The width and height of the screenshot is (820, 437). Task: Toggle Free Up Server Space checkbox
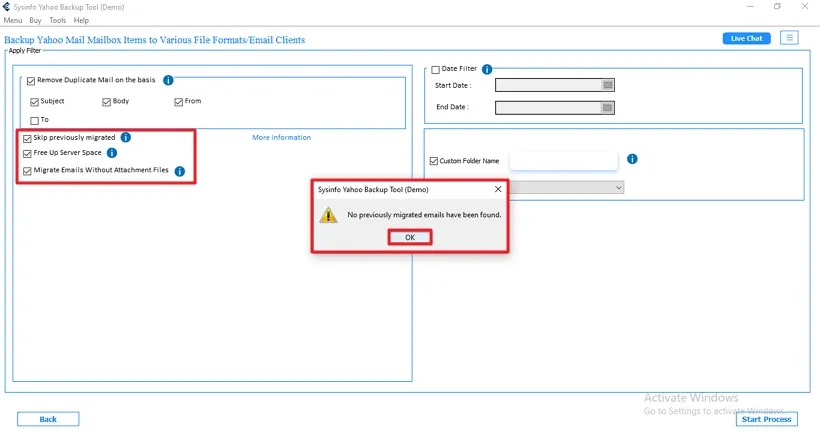27,154
